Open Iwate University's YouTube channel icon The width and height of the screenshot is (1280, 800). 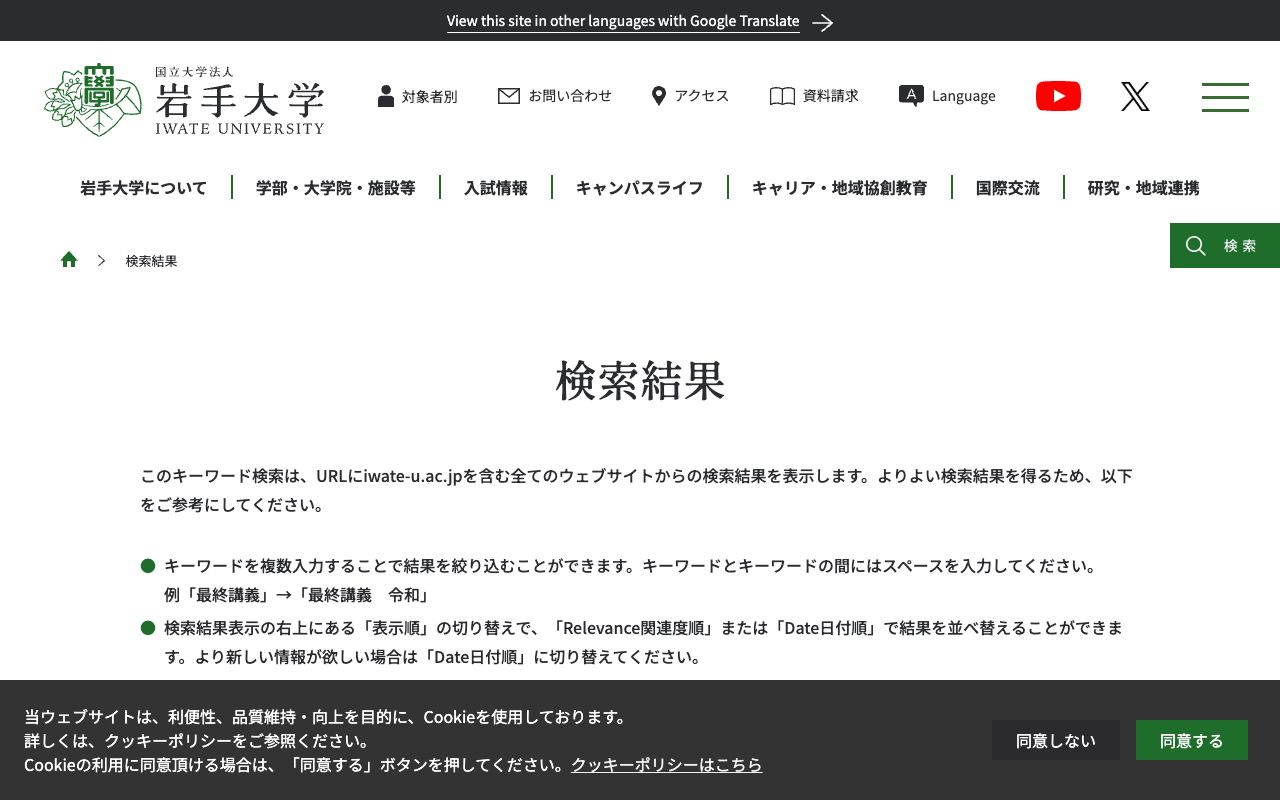coord(1058,95)
